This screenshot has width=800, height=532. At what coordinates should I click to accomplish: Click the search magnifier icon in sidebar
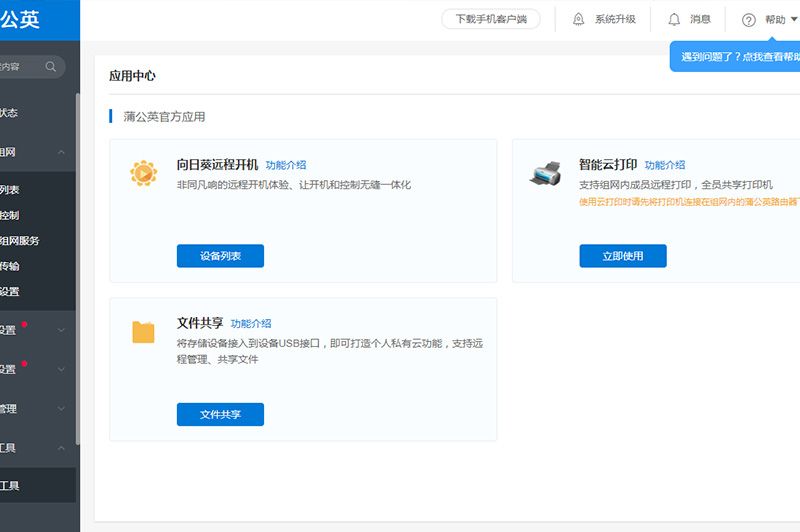51,67
